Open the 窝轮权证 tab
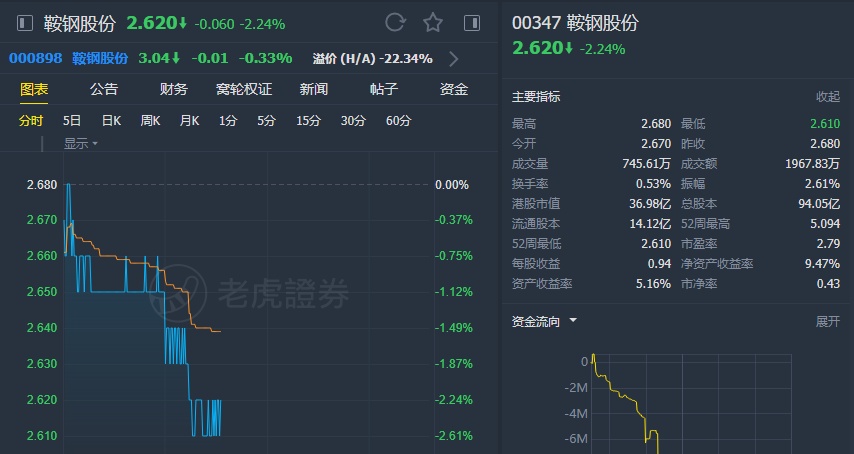The height and width of the screenshot is (454, 854). coord(244,89)
